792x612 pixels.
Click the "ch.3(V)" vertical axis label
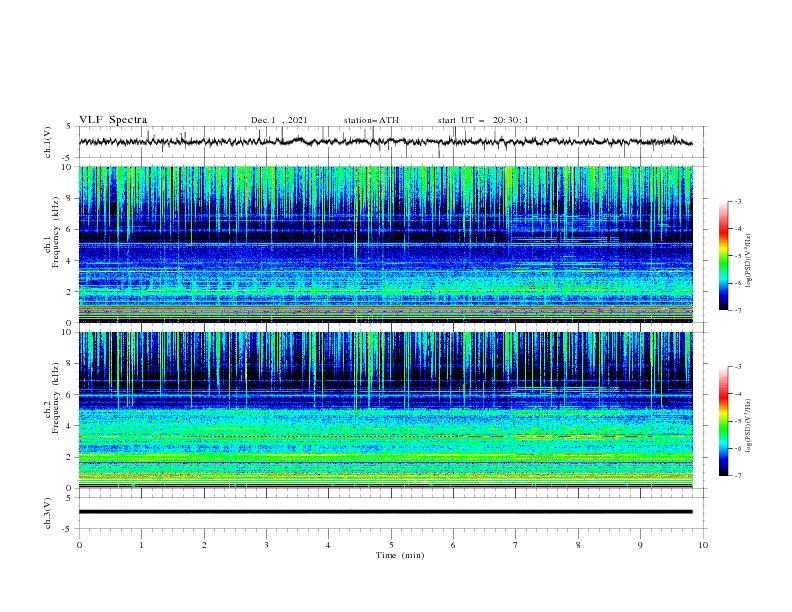click(48, 513)
